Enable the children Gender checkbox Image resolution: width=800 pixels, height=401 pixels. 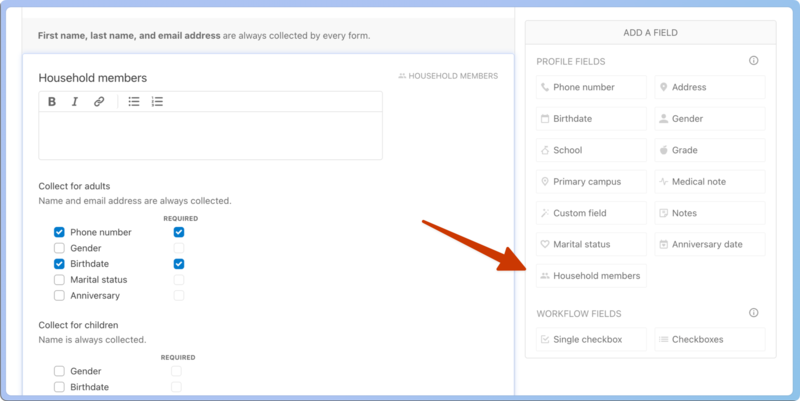point(59,371)
